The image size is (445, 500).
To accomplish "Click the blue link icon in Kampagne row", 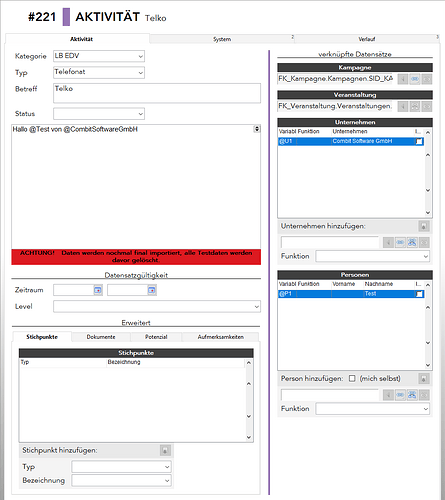I will [415, 79].
